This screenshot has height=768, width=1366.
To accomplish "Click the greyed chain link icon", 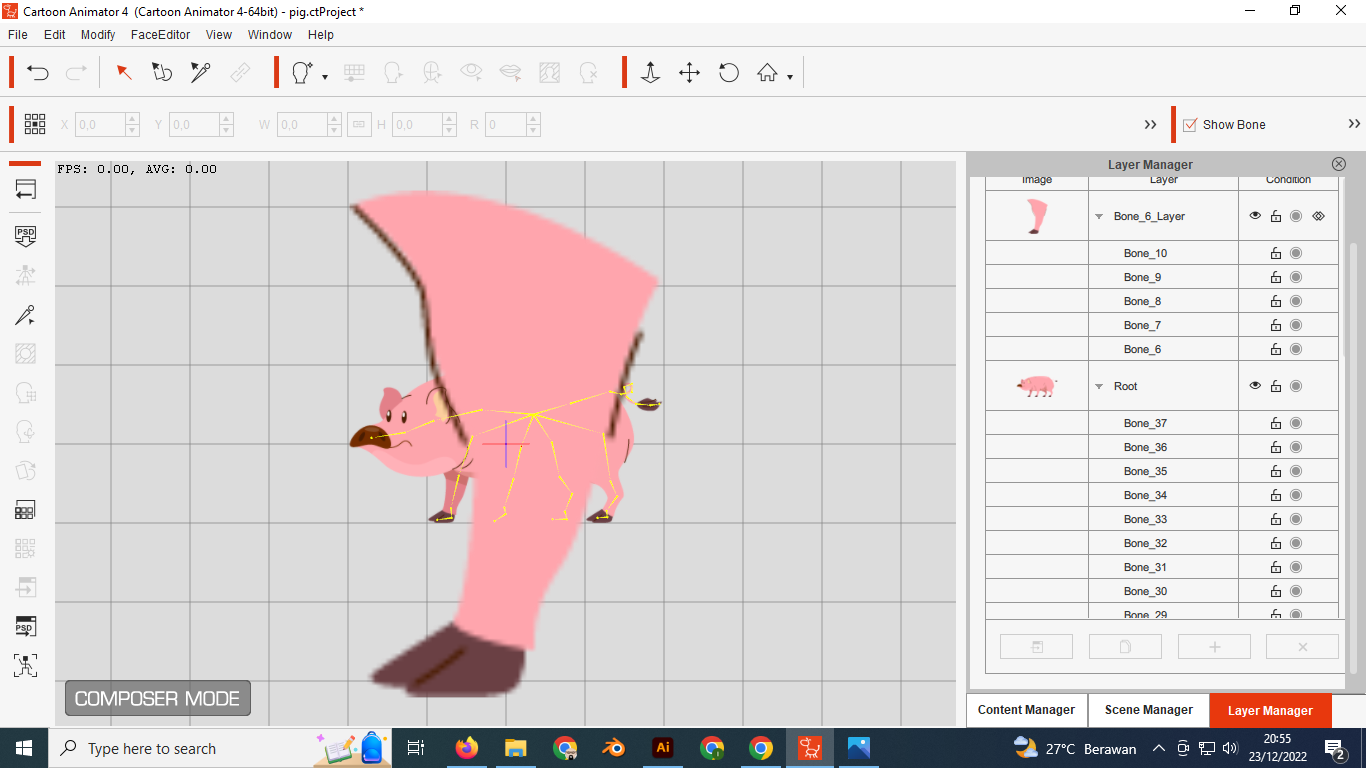I will click(x=240, y=72).
